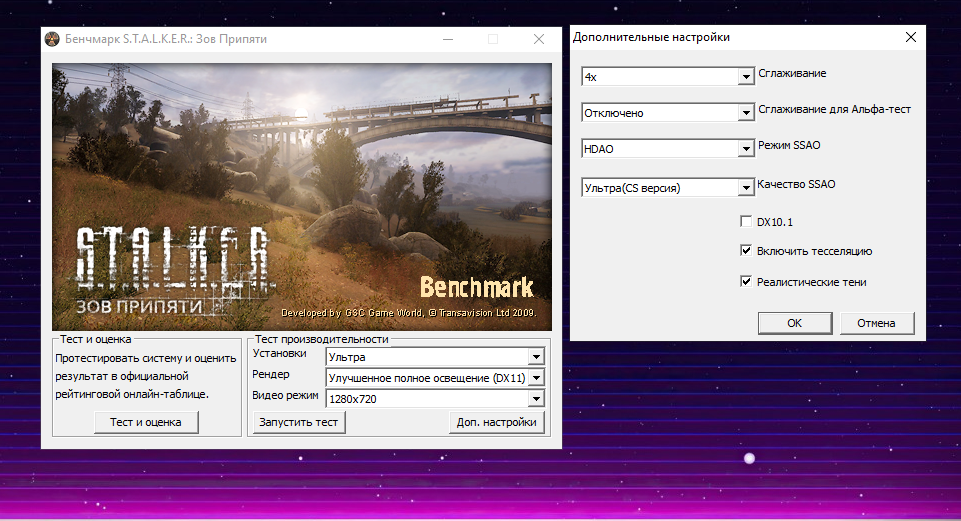Click the Доп. настройки button

pos(496,422)
